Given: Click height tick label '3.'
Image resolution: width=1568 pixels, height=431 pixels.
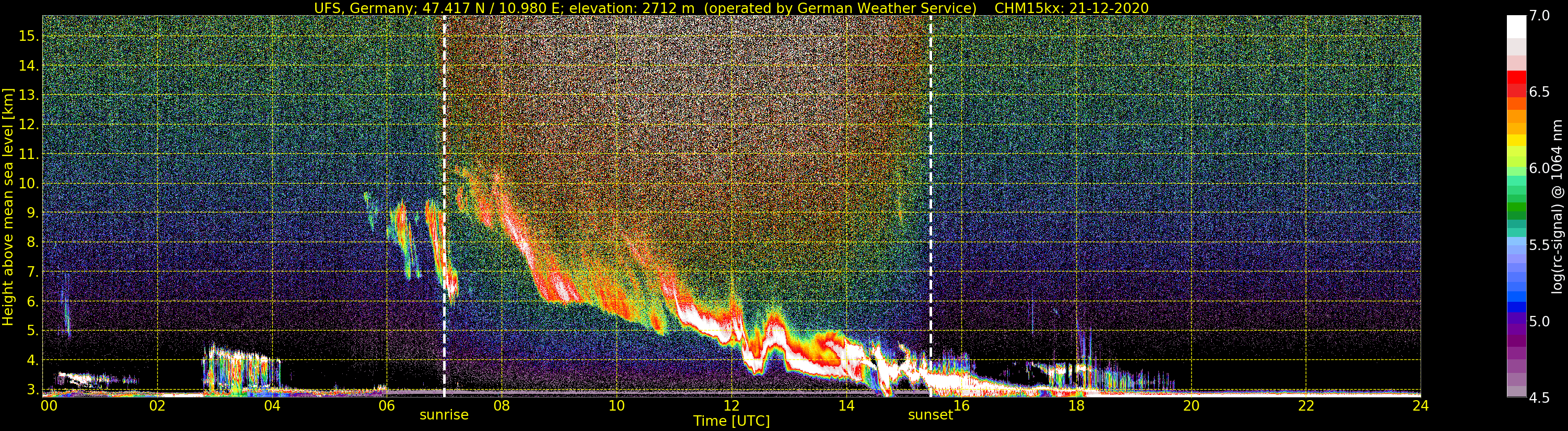Looking at the screenshot, I should [32, 390].
